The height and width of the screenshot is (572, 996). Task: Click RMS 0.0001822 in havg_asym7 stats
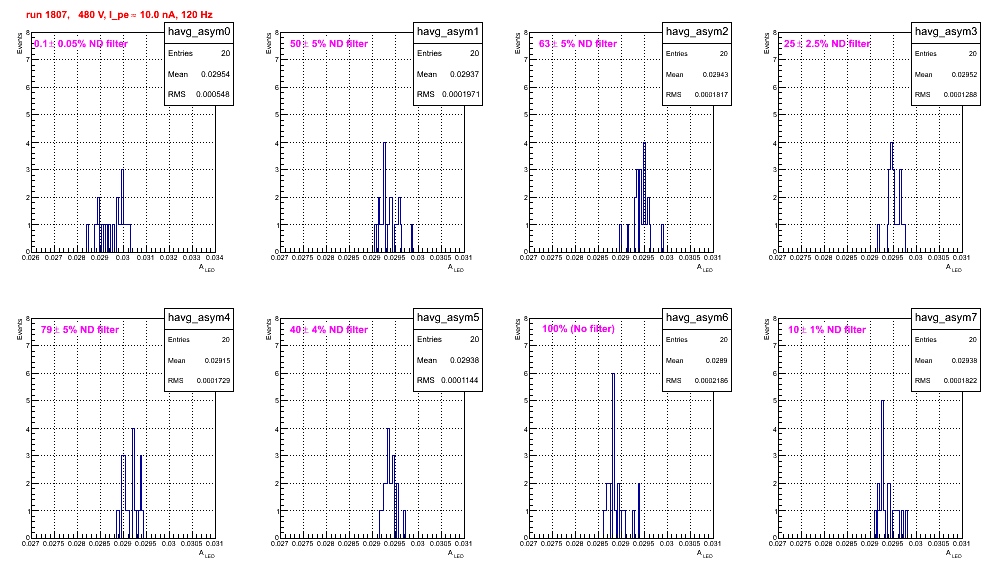946,381
